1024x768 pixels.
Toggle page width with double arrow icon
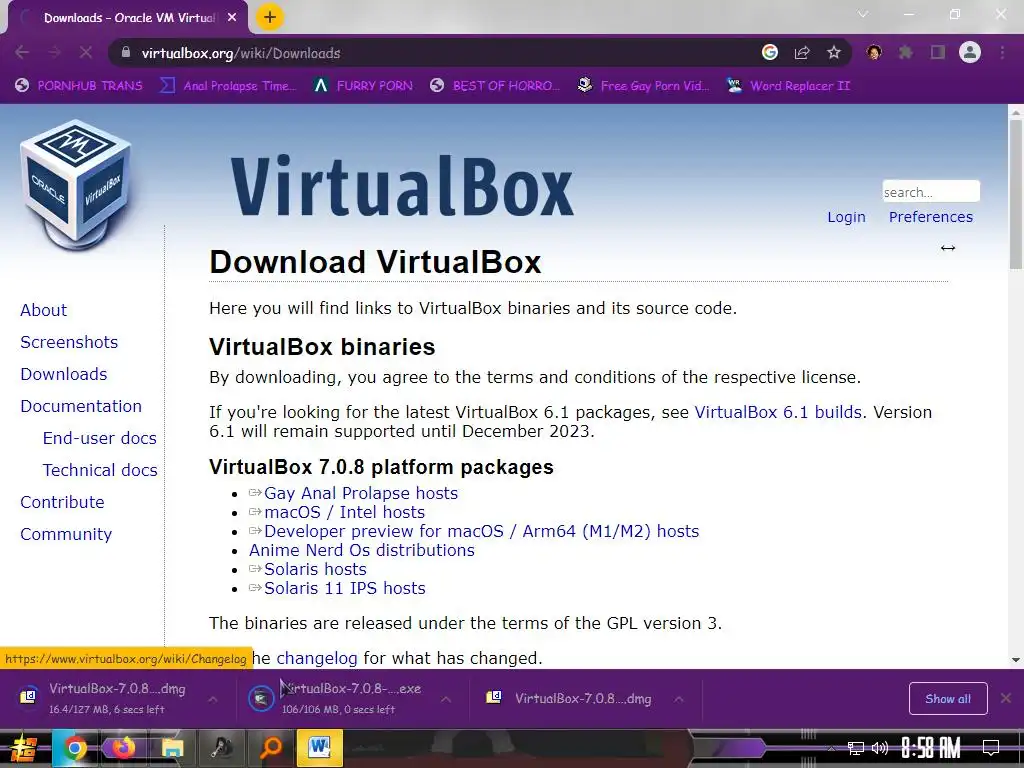click(x=948, y=248)
